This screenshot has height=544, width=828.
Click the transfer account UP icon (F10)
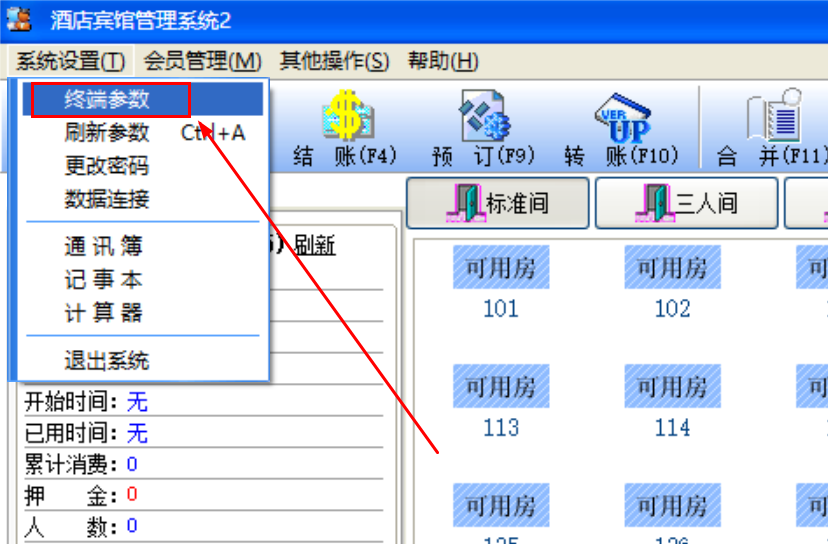623,118
